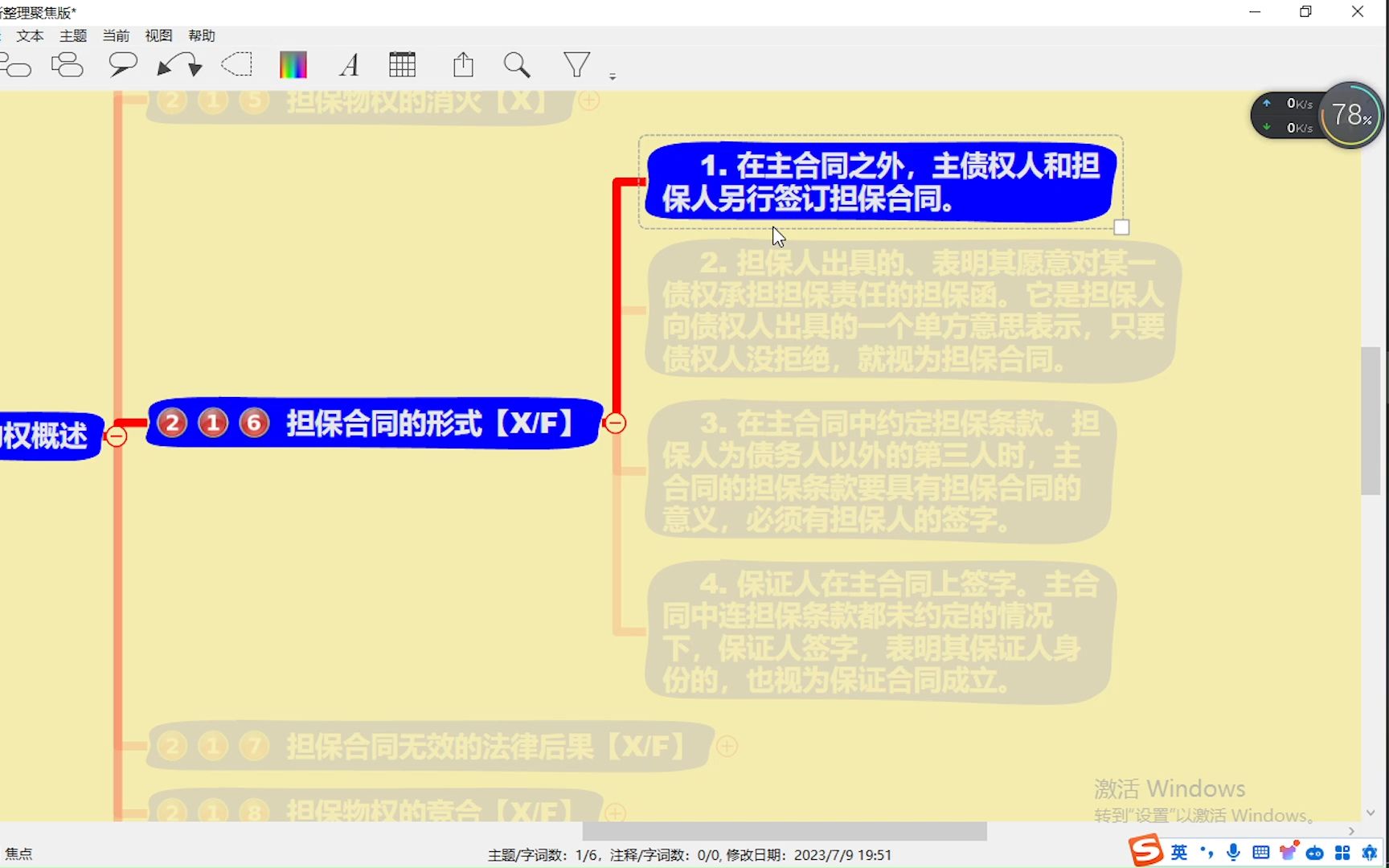Select topic 1. 在主合同之外
Viewport: 1389px width, 868px height.
(881, 182)
